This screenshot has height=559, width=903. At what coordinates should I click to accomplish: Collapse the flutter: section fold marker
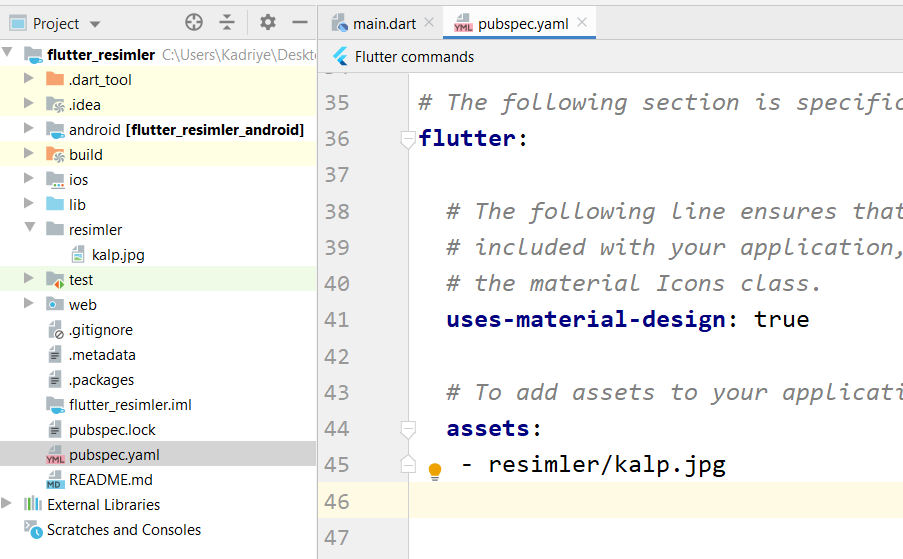tap(407, 139)
